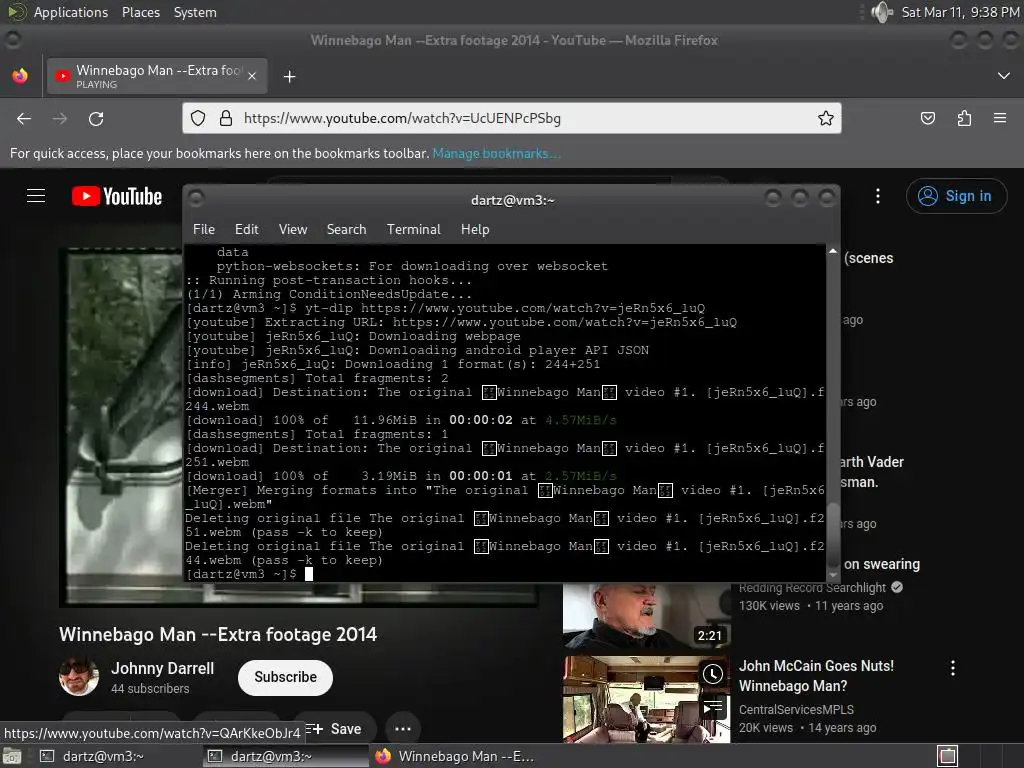Go back one page in Firefox
Screen dimensions: 1024x768
(x=24, y=119)
